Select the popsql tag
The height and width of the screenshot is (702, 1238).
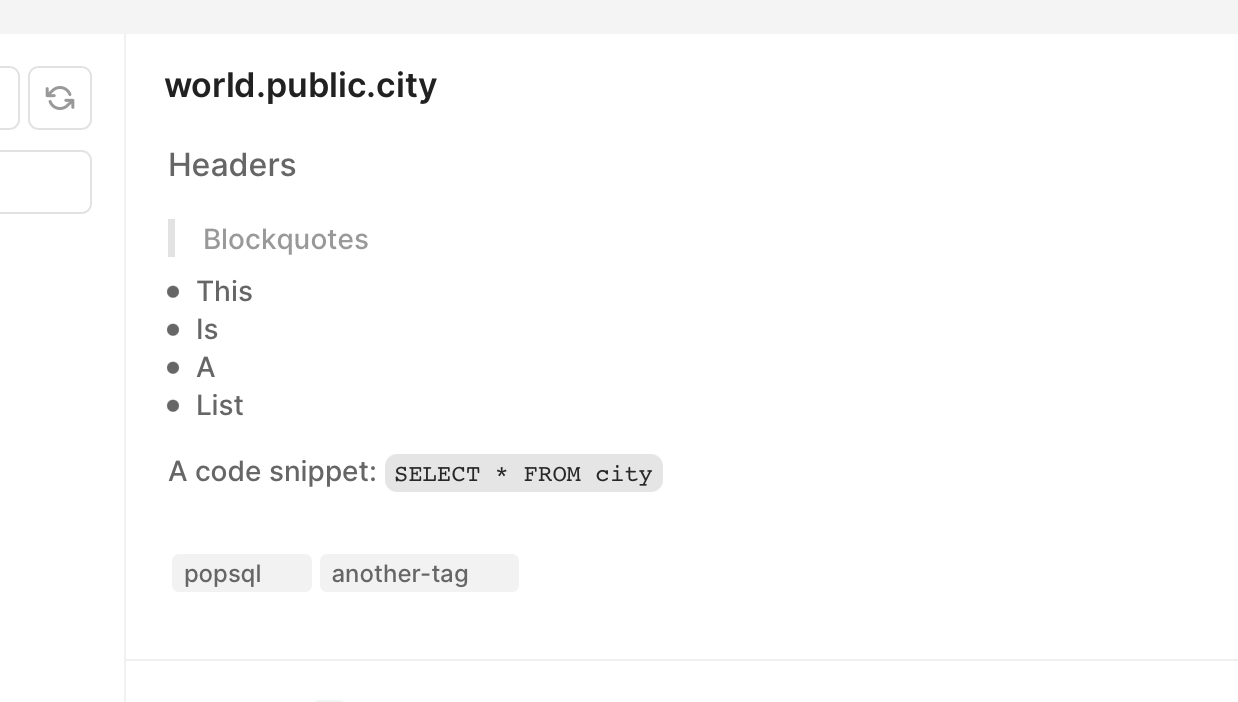tap(242, 573)
